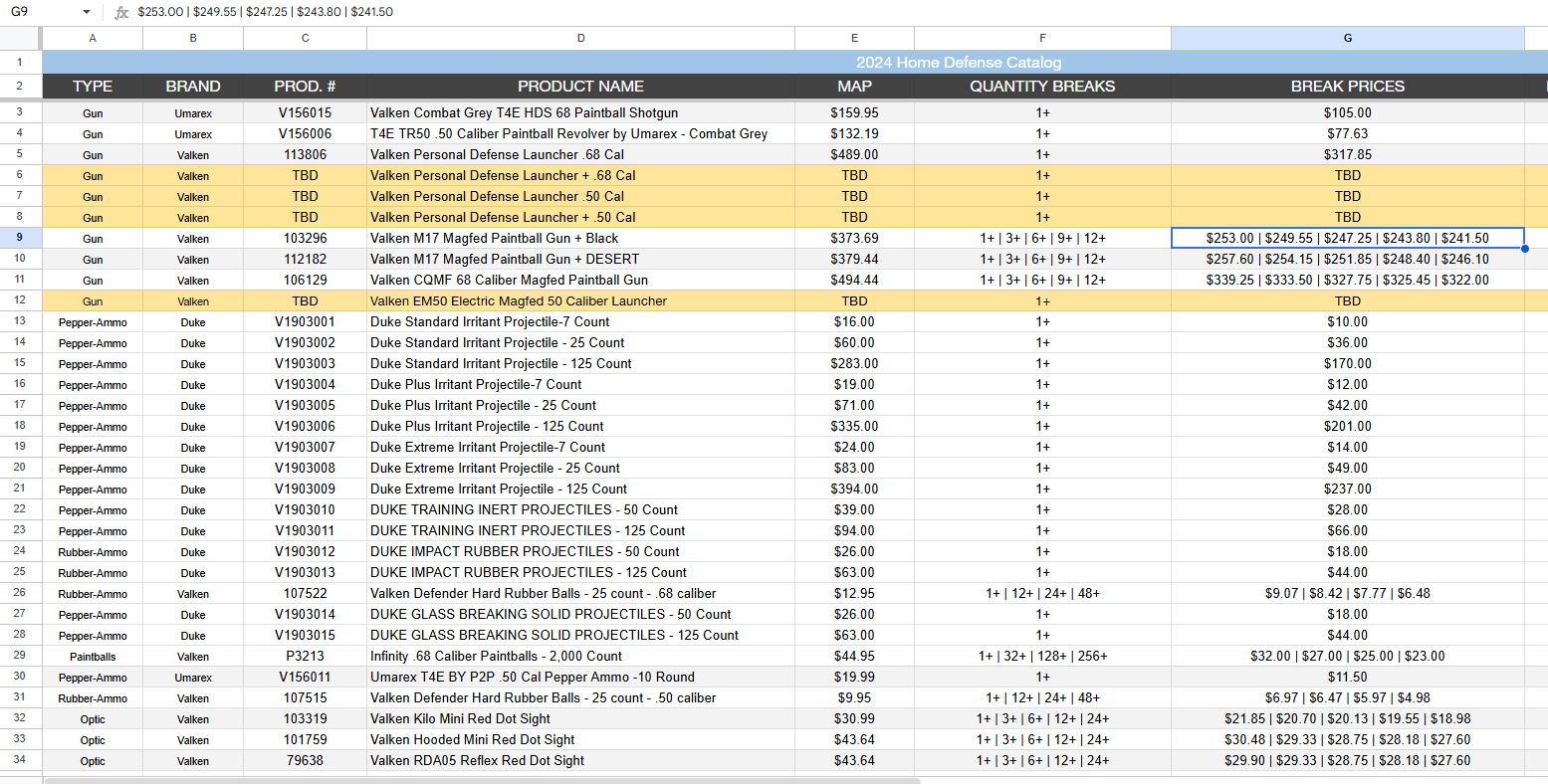Screen dimensions: 1548x784
Task: Select row 9 header
Action: 20,238
